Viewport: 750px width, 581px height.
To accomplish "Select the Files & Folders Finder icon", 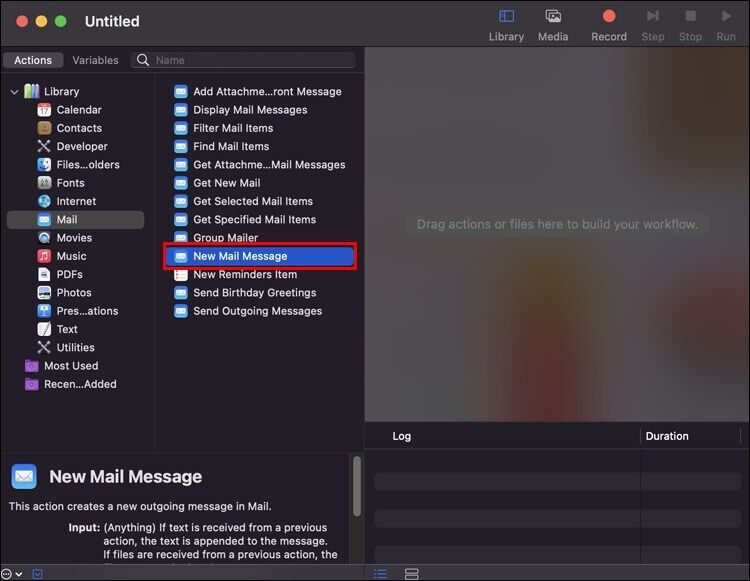I will click(44, 164).
